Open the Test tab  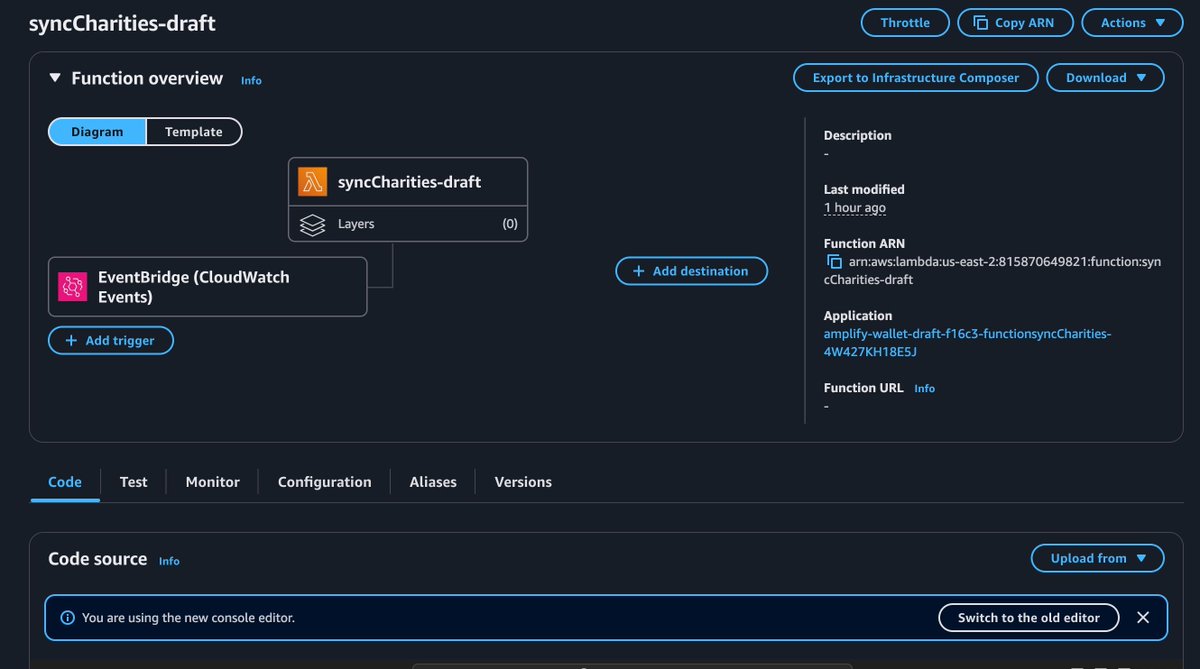point(133,482)
